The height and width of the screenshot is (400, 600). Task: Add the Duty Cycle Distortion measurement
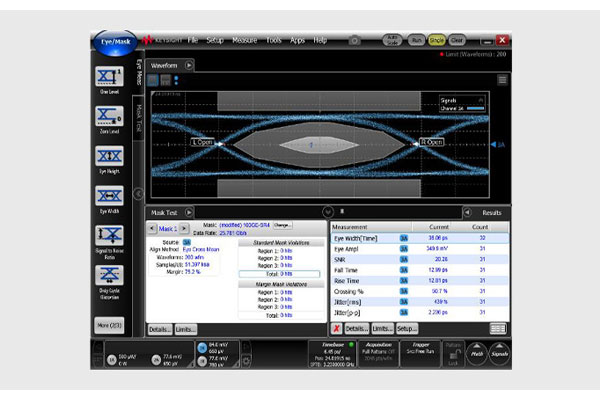coord(109,275)
